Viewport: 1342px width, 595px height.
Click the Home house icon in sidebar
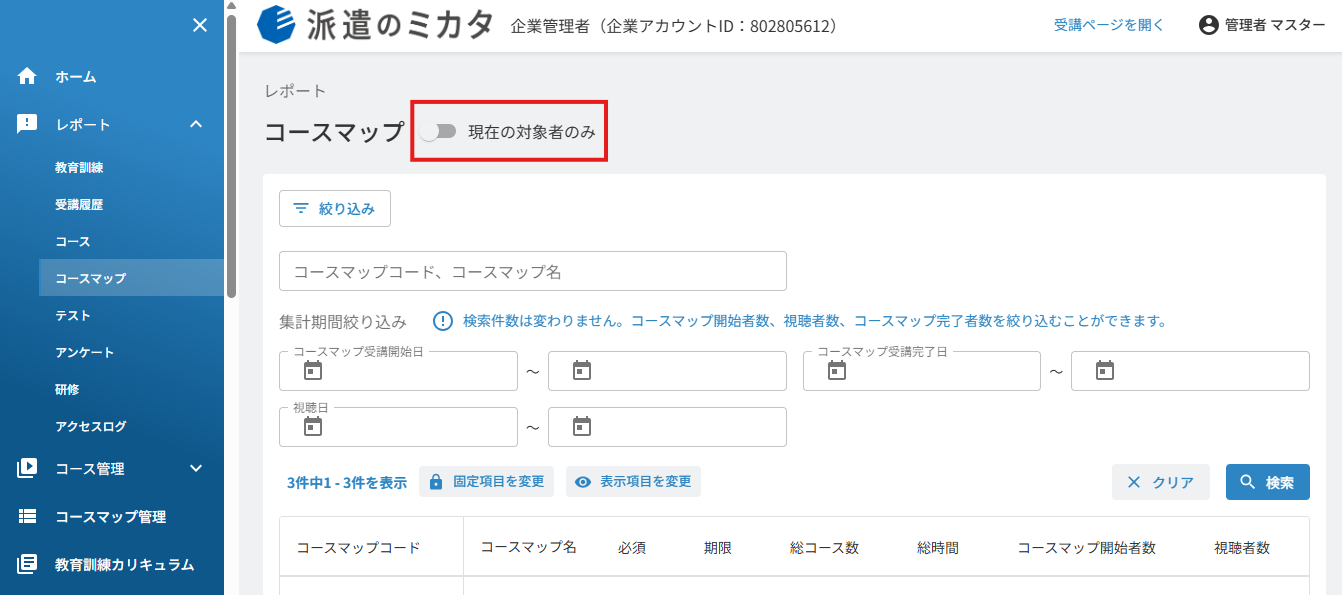27,76
